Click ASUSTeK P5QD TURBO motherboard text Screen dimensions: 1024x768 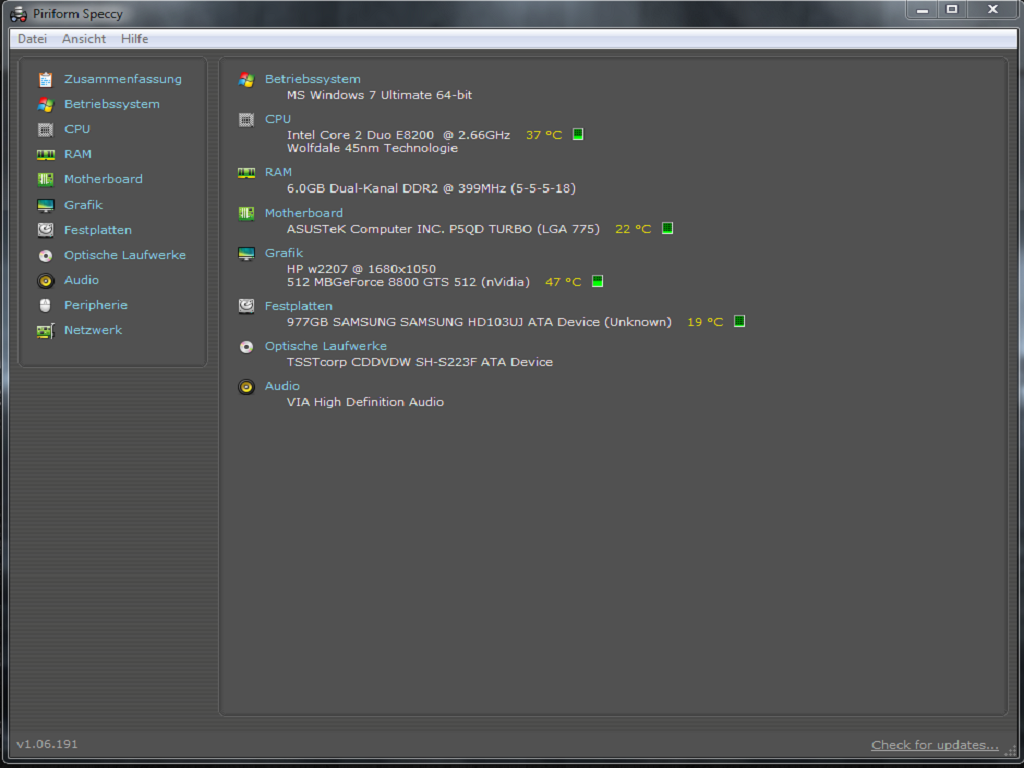tap(443, 229)
